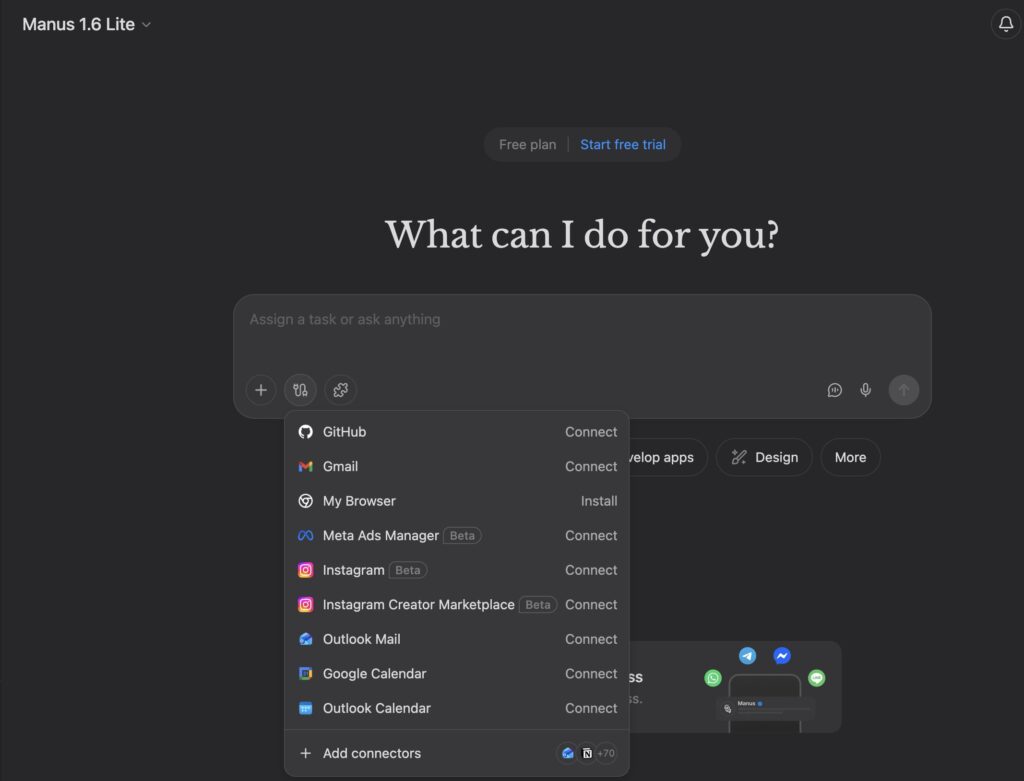The width and height of the screenshot is (1024, 781).
Task: Click Connect next to Google Calendar
Action: 590,674
